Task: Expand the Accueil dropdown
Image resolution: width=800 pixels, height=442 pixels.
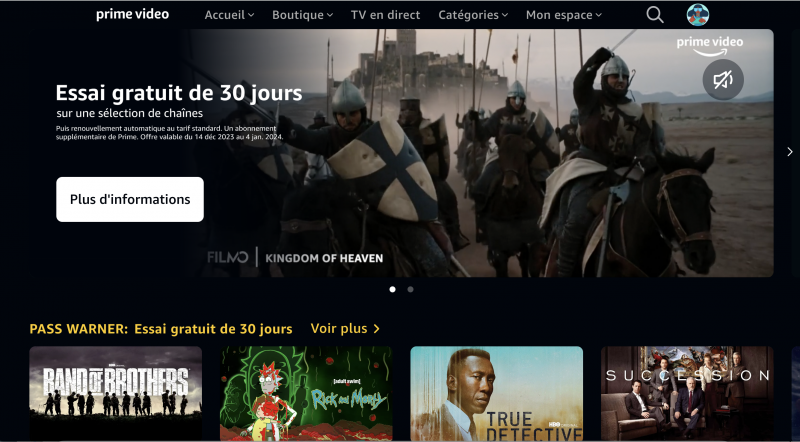Action: point(229,15)
